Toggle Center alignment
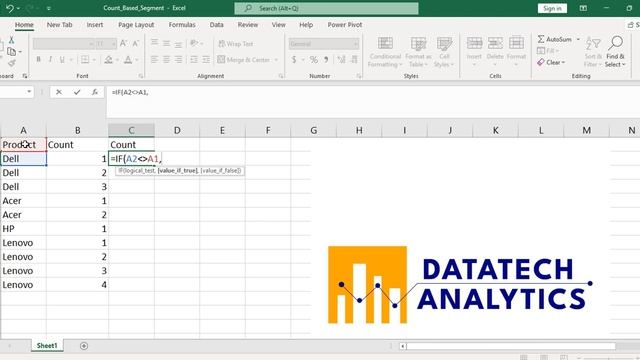This screenshot has width=640, height=360. coord(167,60)
